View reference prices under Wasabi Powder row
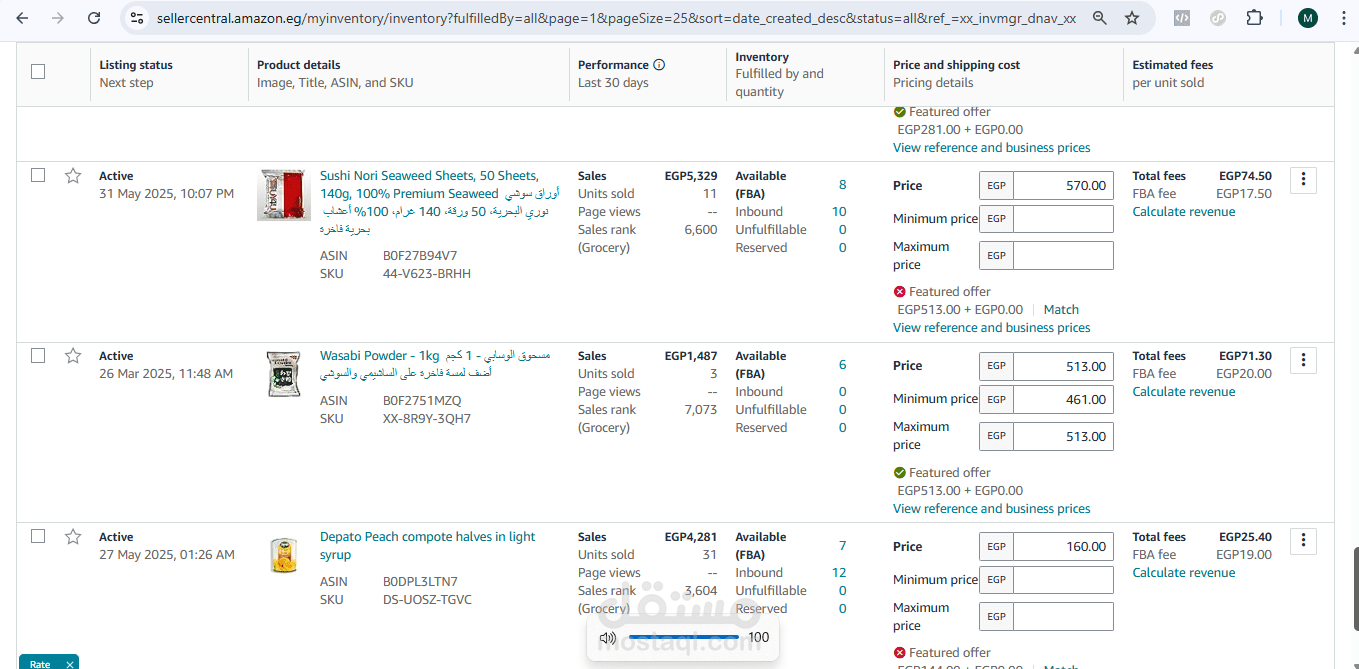1359x669 pixels. (991, 509)
